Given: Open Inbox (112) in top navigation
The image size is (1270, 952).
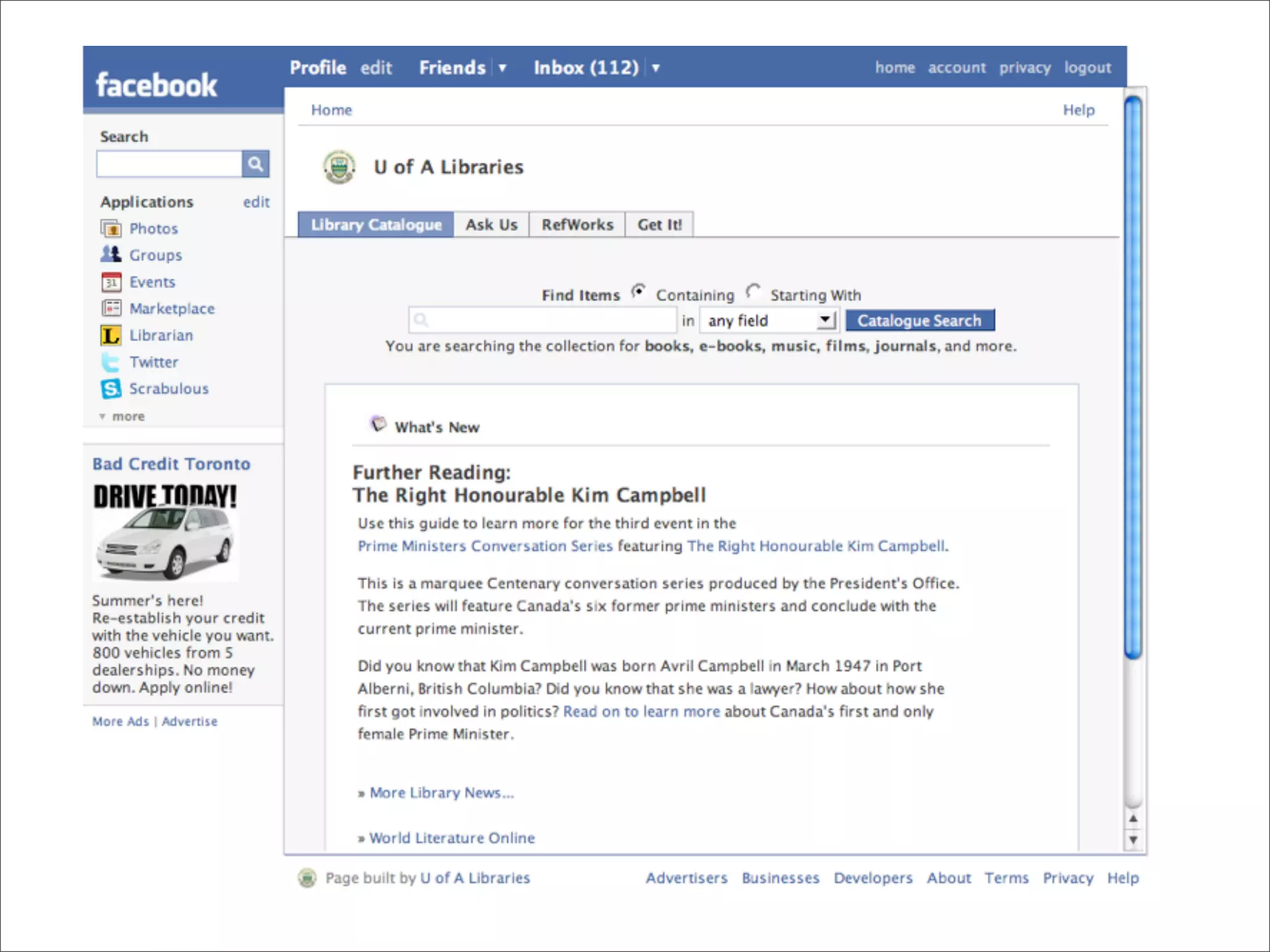Looking at the screenshot, I should [587, 68].
